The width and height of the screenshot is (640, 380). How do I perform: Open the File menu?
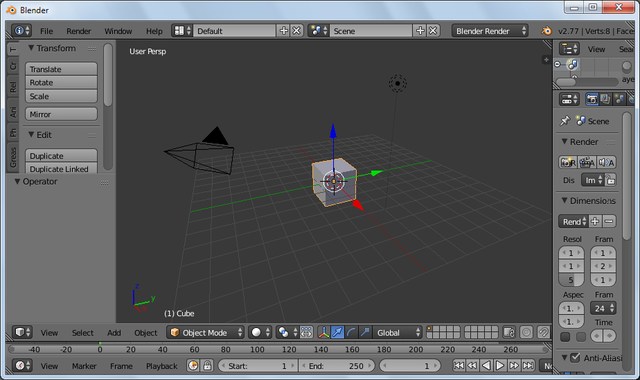pos(47,31)
